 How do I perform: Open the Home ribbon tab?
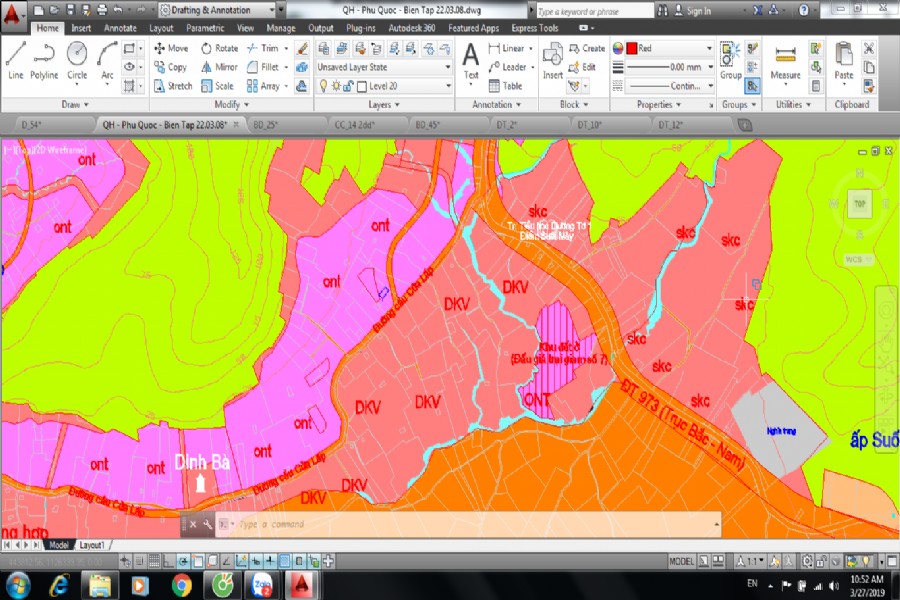point(48,28)
